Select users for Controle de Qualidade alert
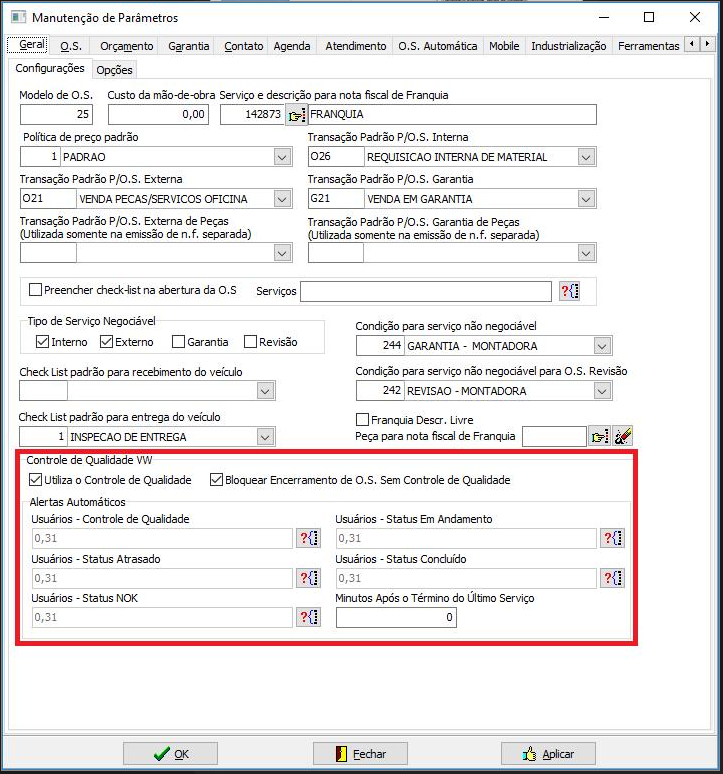The width and height of the screenshot is (723, 774). [x=309, y=538]
